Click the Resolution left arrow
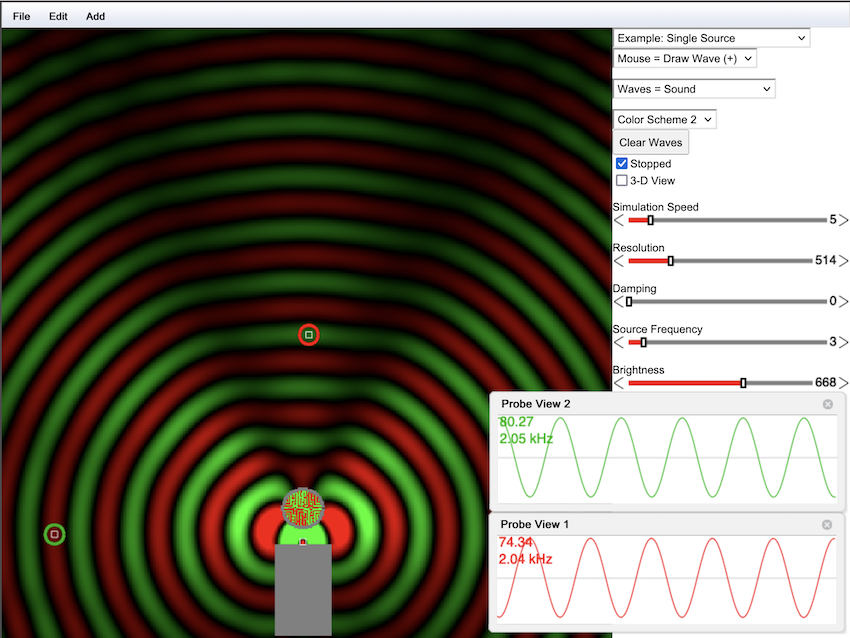Screen dimensions: 850x638 pyautogui.click(x=618, y=261)
